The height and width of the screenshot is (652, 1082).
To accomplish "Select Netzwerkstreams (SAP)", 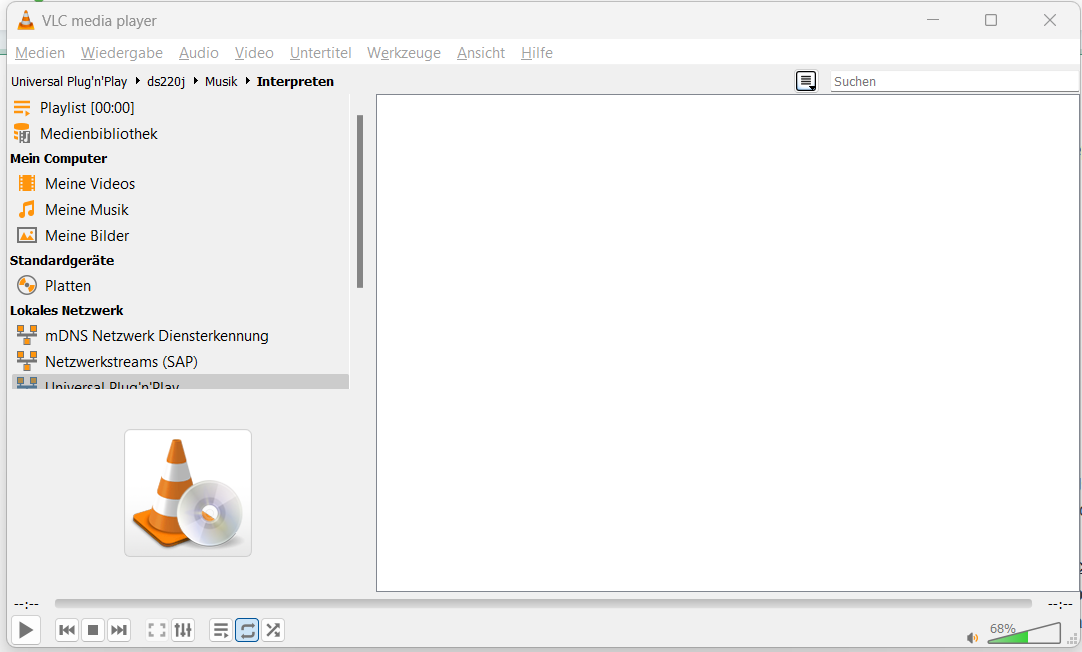I will click(x=179, y=362).
